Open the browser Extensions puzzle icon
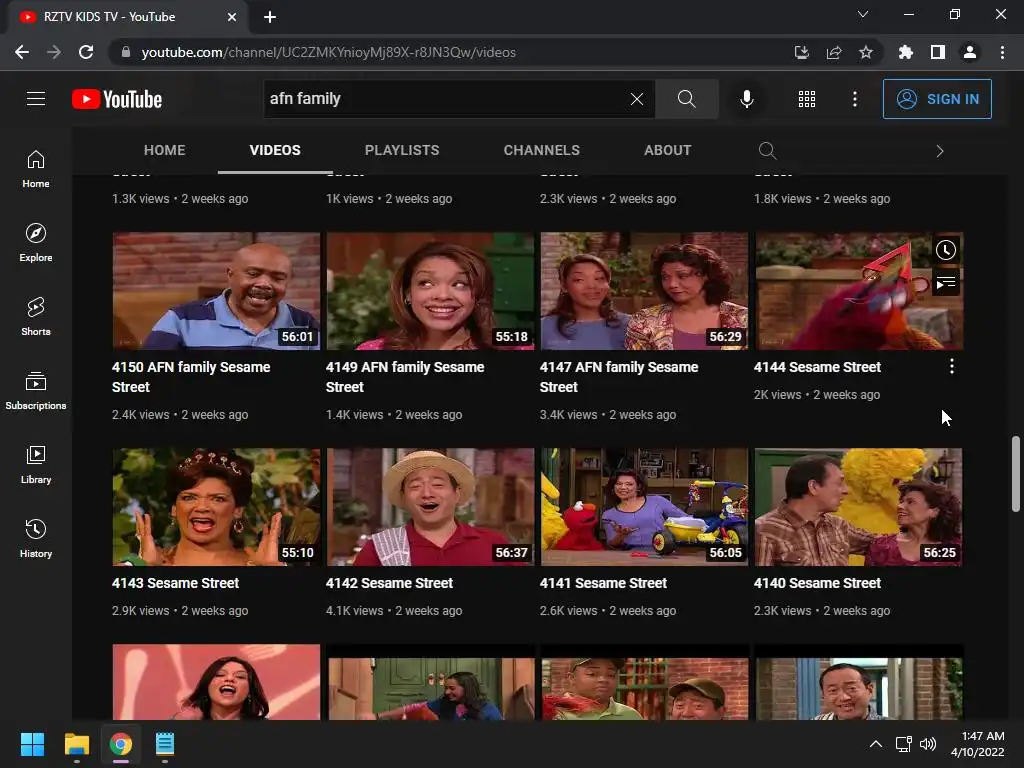Viewport: 1024px width, 768px height. (905, 52)
